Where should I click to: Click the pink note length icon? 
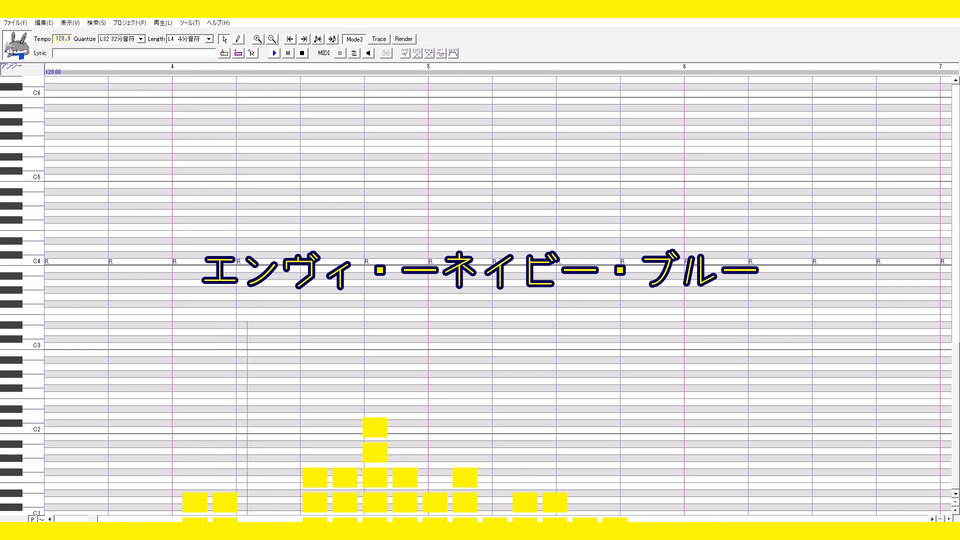[238, 53]
